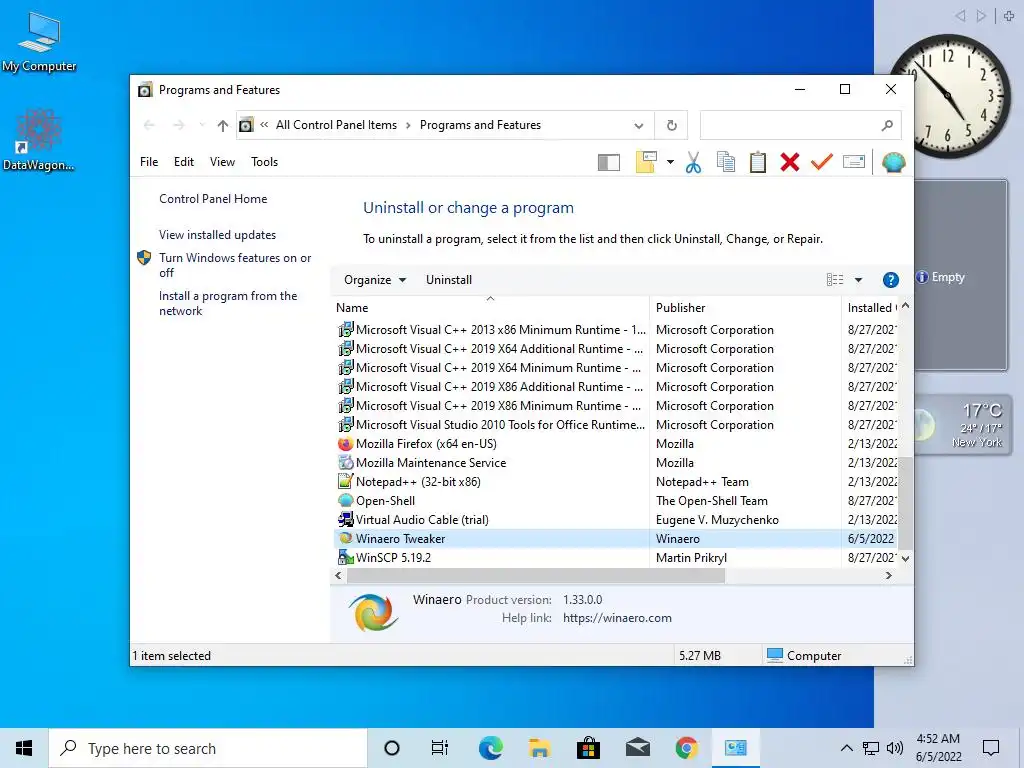Launch Google Chrome from taskbar

(686, 748)
